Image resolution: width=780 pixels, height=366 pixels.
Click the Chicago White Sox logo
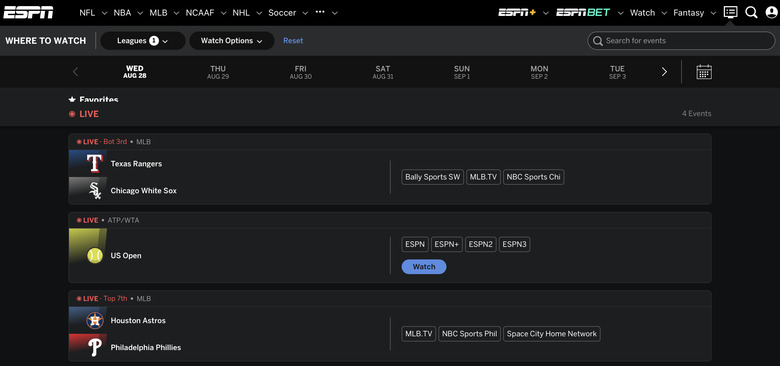[95, 190]
